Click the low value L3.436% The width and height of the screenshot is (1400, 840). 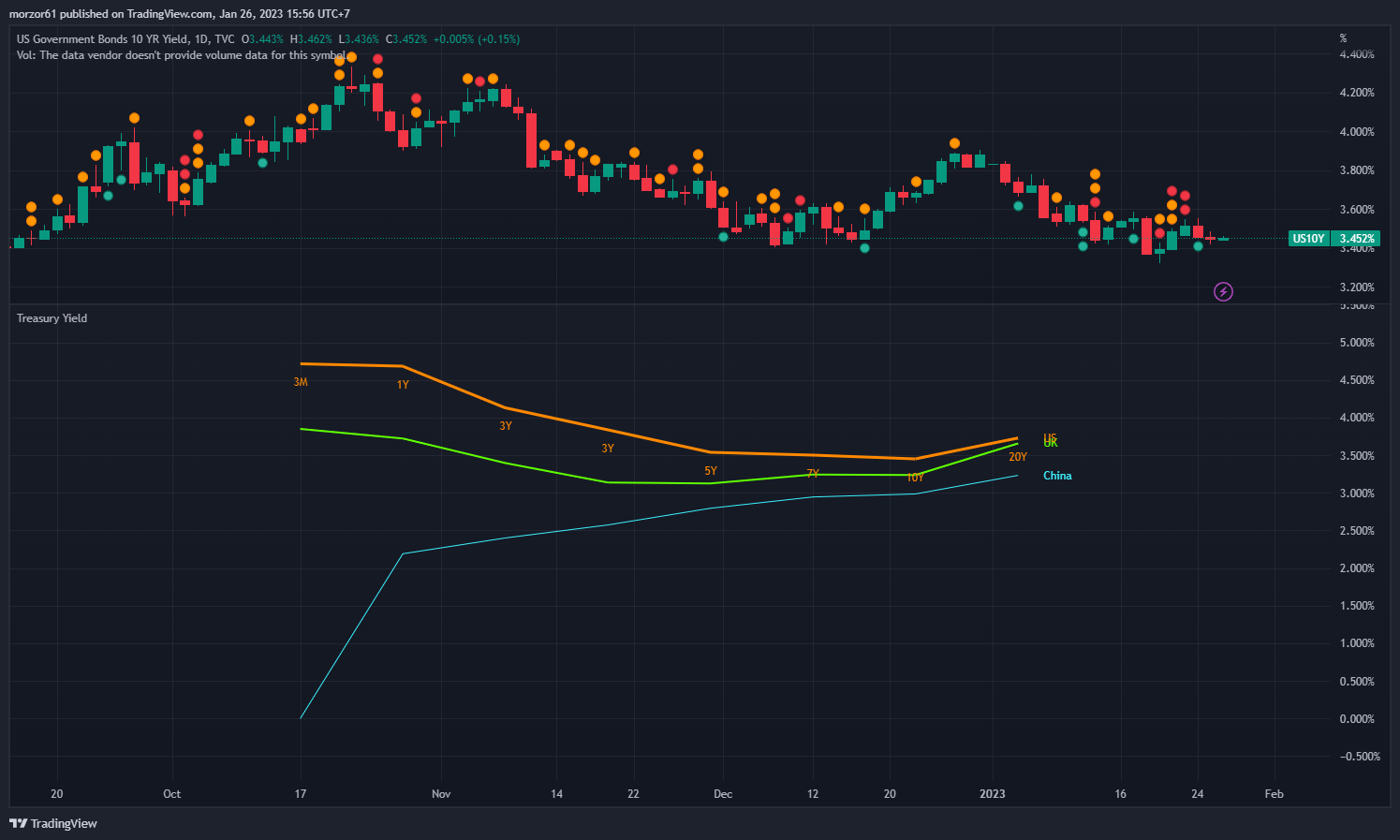359,39
